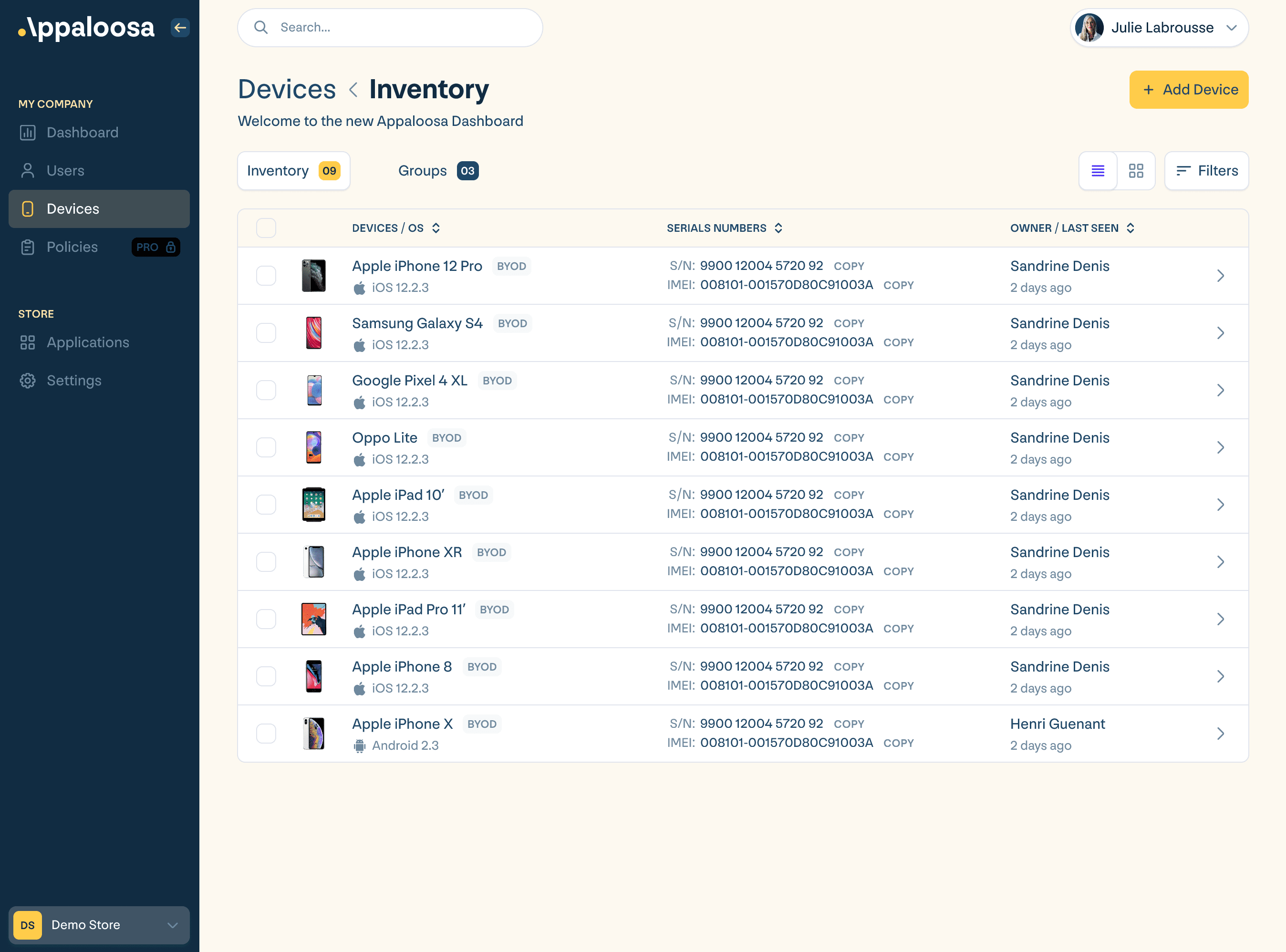Screen dimensions: 1286x952
Task: Switch to the Inventory tab
Action: click(294, 171)
